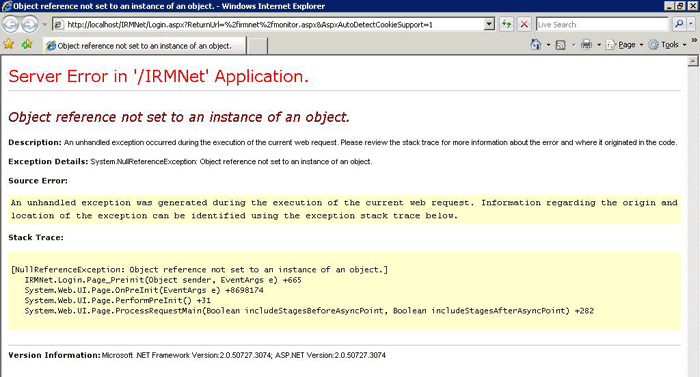Click the Internet Explorer icon in title bar
This screenshot has width=700, height=377.
[7, 6]
